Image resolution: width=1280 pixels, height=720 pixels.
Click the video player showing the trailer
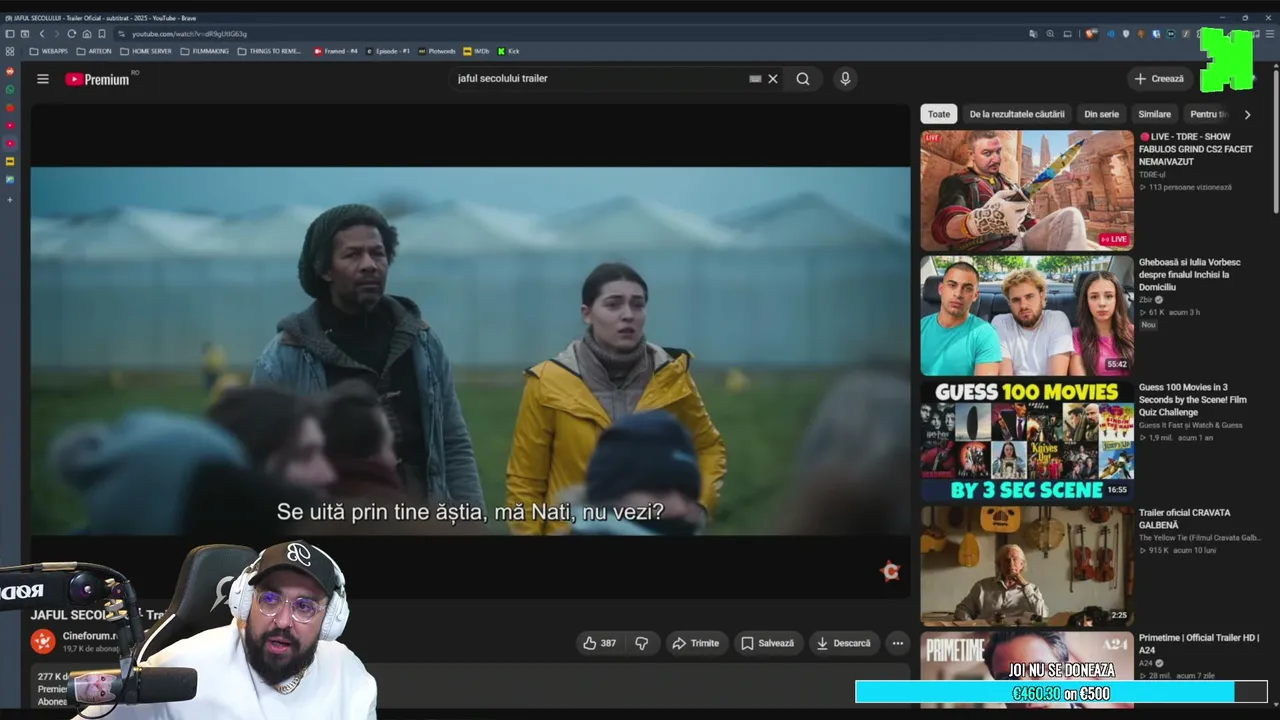(x=470, y=350)
